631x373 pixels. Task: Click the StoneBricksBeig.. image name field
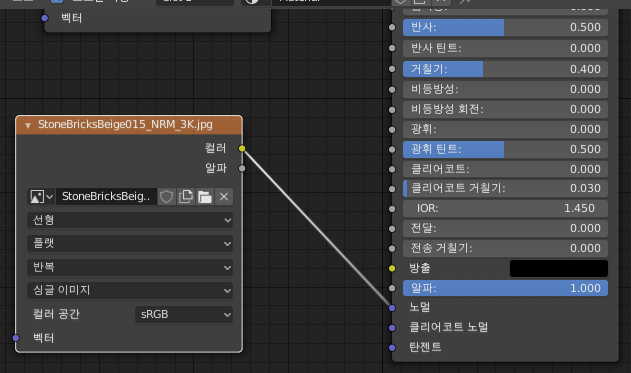(106, 197)
